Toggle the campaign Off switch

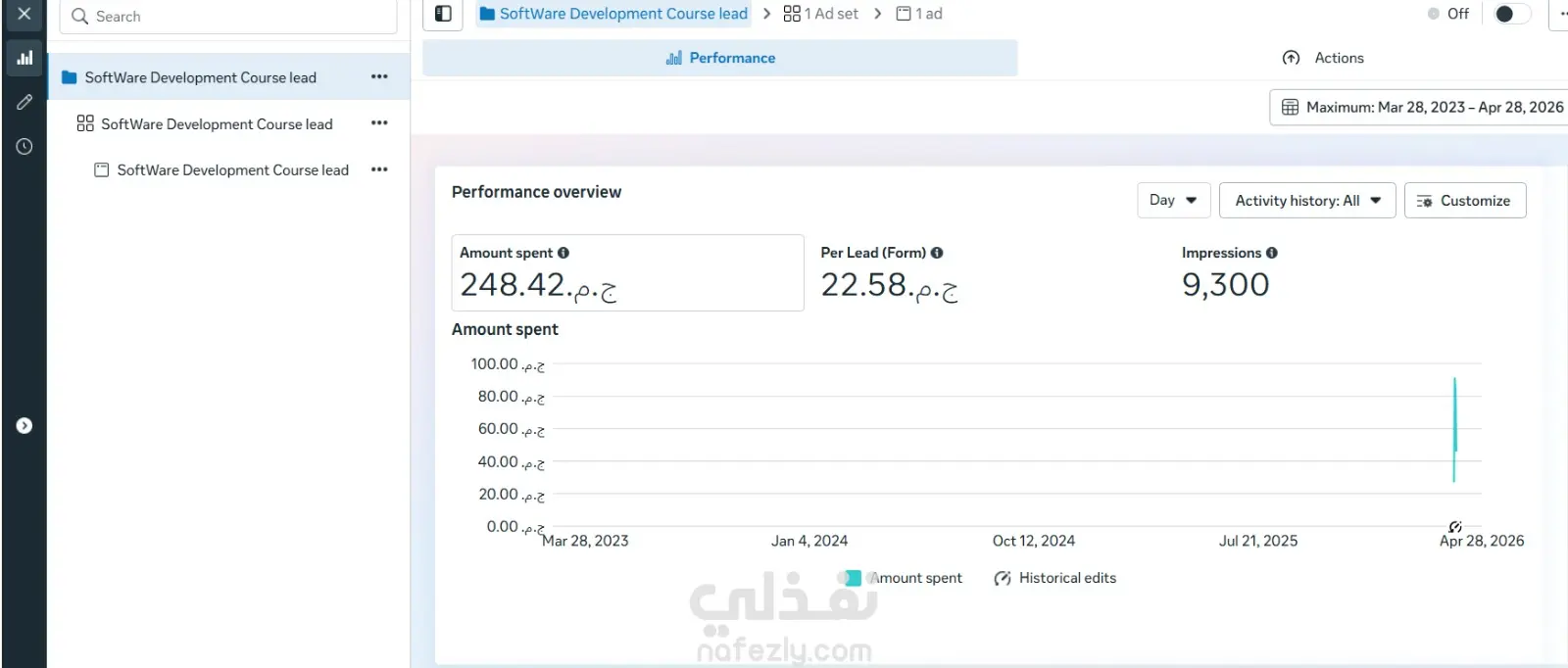[x=1510, y=14]
